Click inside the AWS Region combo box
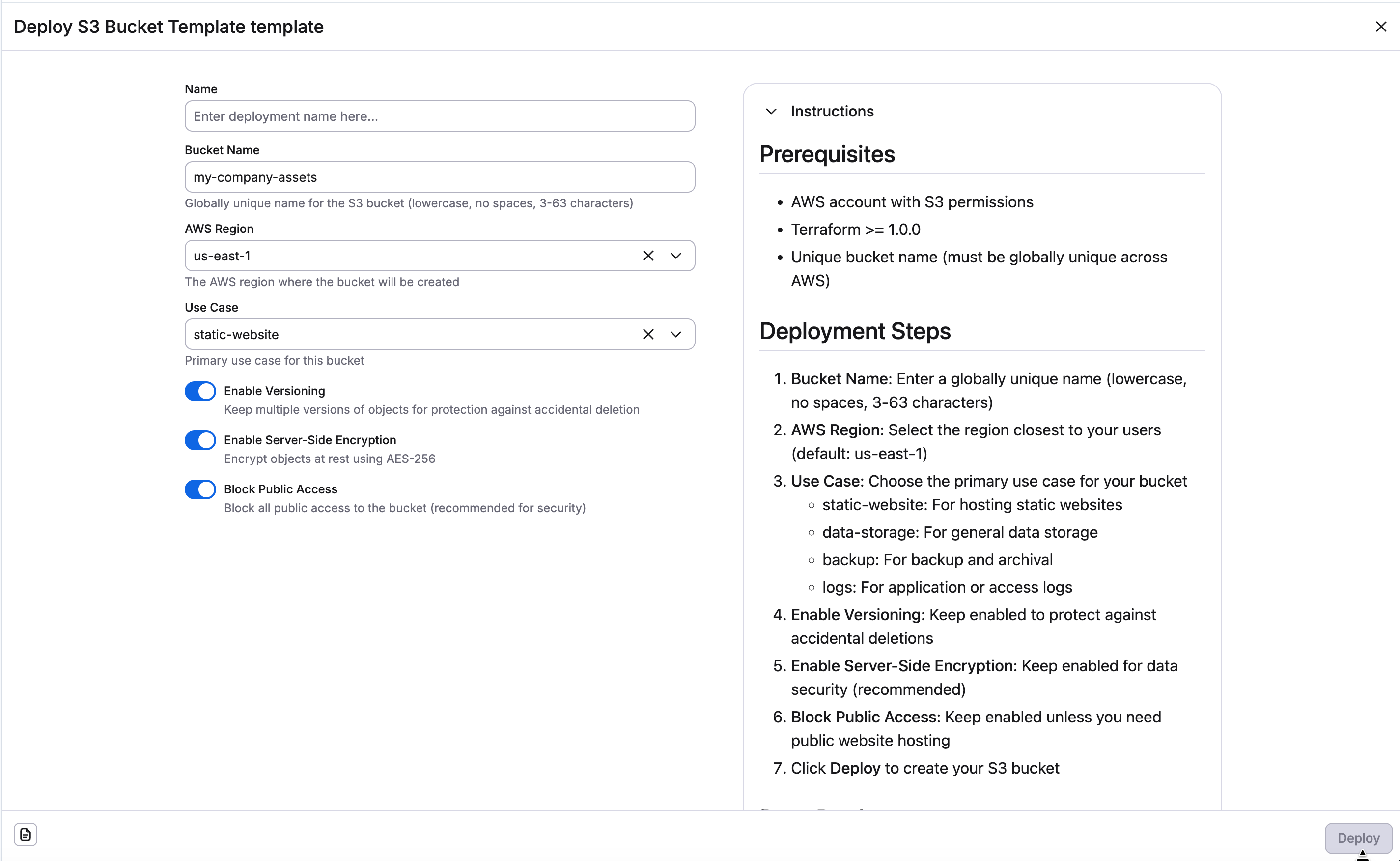Image resolution: width=1400 pixels, height=861 pixels. coord(398,256)
